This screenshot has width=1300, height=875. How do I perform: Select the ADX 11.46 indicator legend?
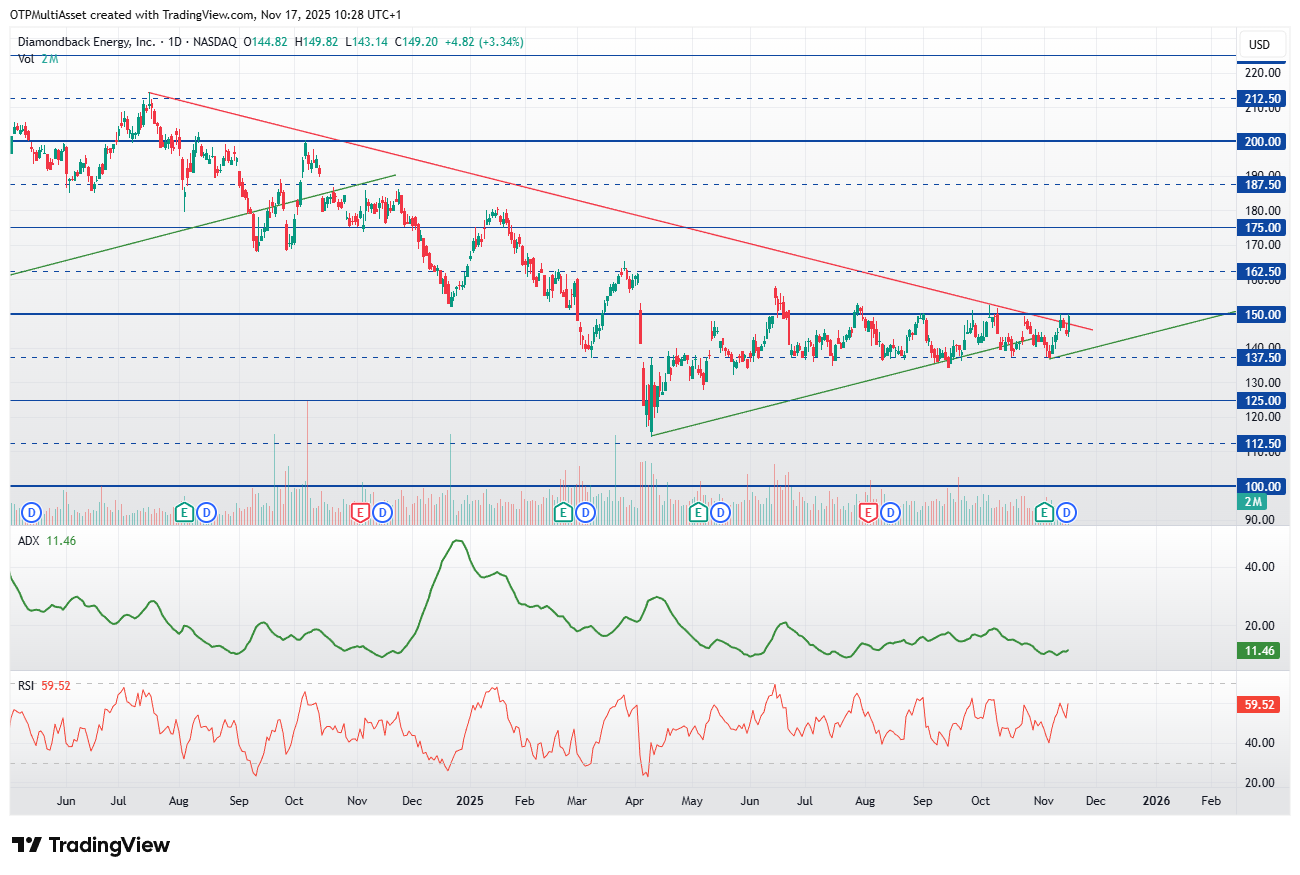tap(47, 541)
